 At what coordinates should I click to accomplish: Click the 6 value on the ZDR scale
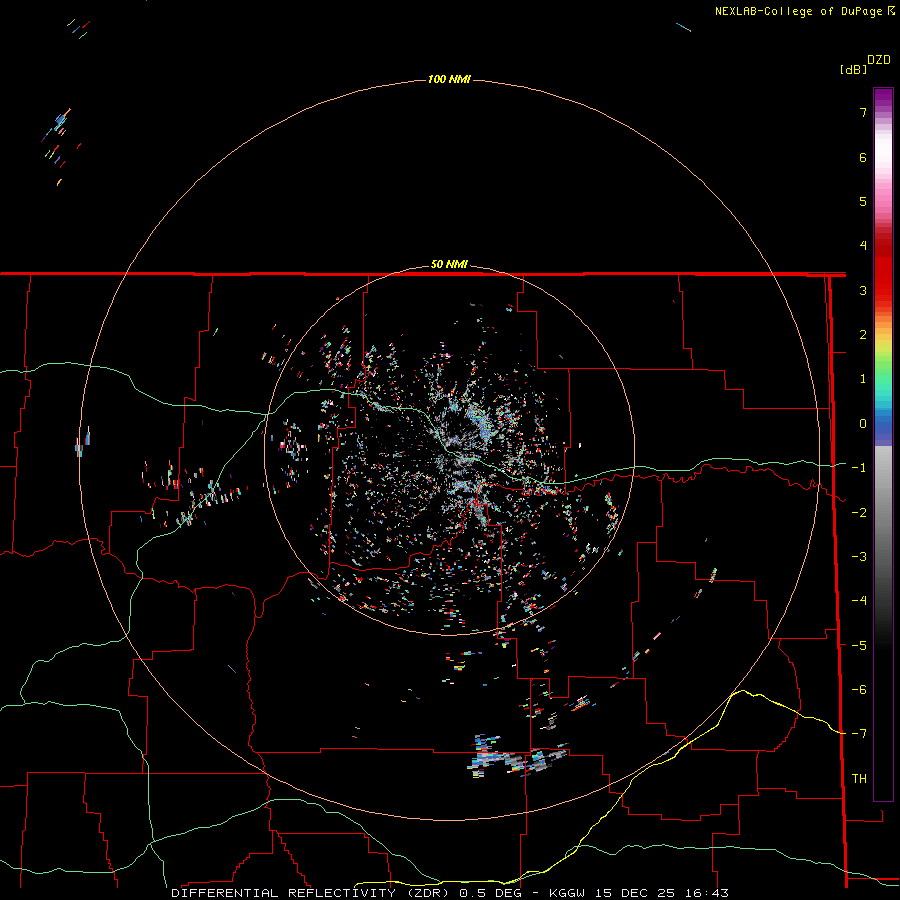863,157
